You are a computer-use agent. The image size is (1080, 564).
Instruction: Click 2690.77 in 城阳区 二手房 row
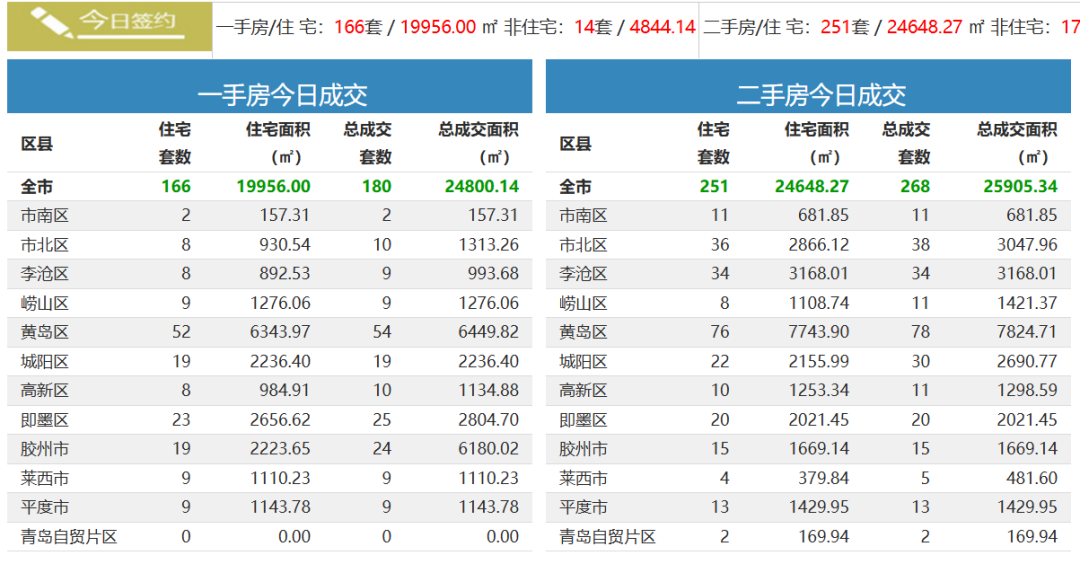pyautogui.click(x=1027, y=362)
